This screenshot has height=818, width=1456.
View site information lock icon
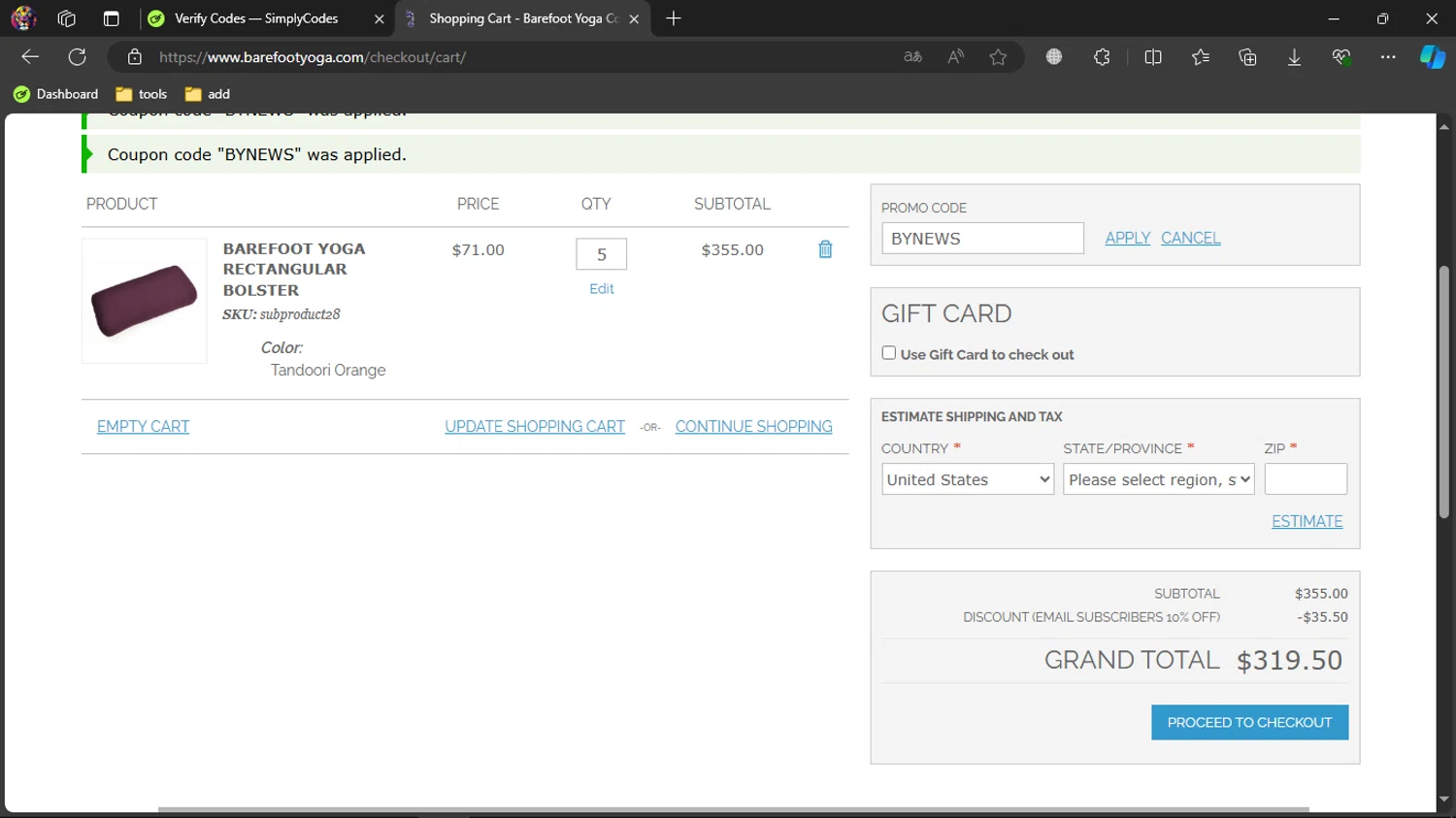point(135,57)
